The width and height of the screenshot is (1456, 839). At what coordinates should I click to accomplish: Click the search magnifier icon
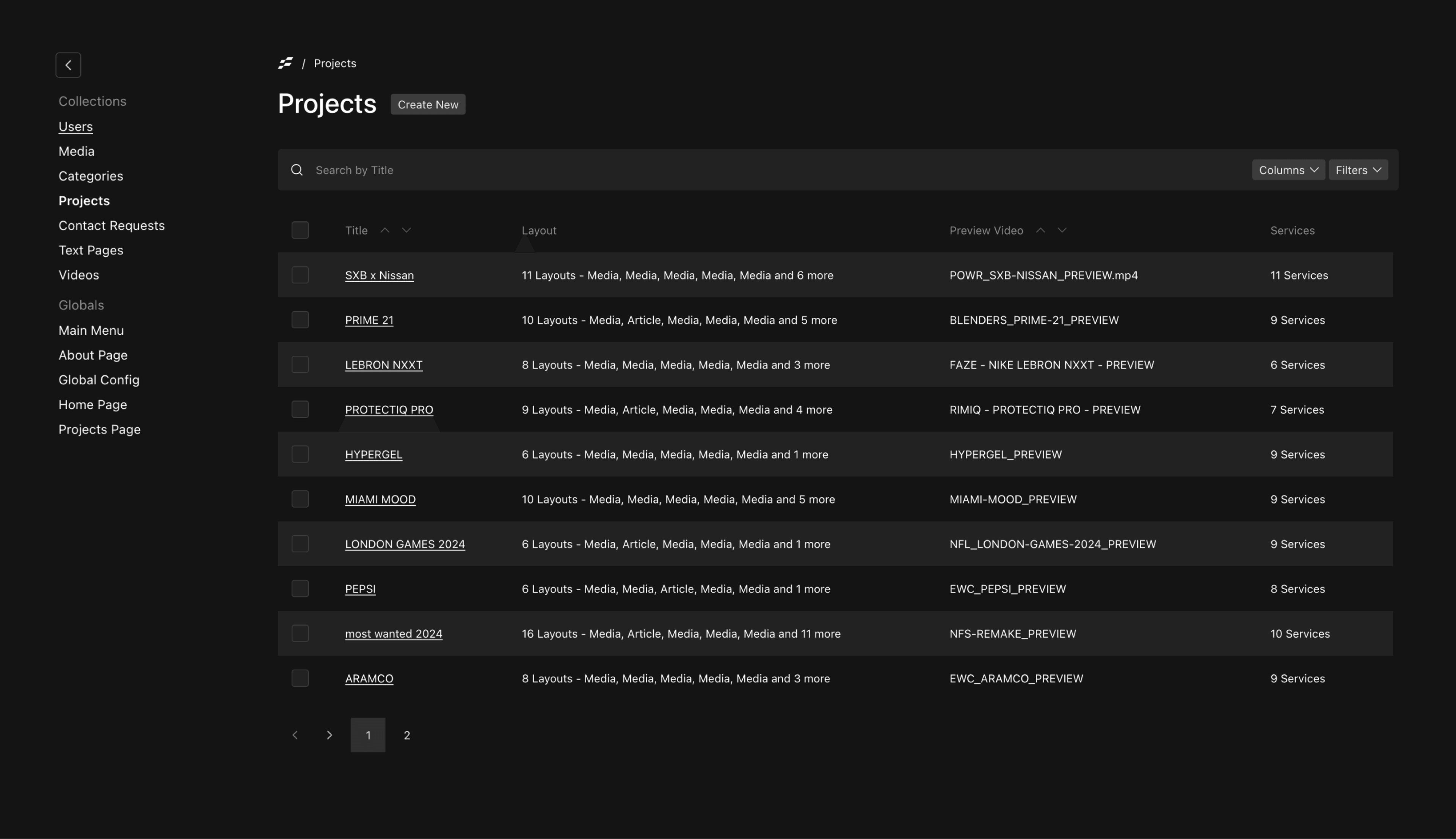297,170
